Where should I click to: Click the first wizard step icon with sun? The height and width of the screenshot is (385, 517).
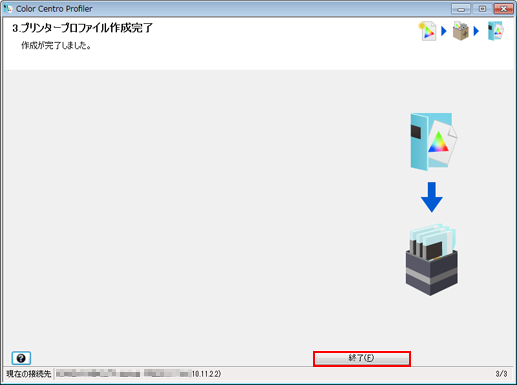click(x=427, y=31)
